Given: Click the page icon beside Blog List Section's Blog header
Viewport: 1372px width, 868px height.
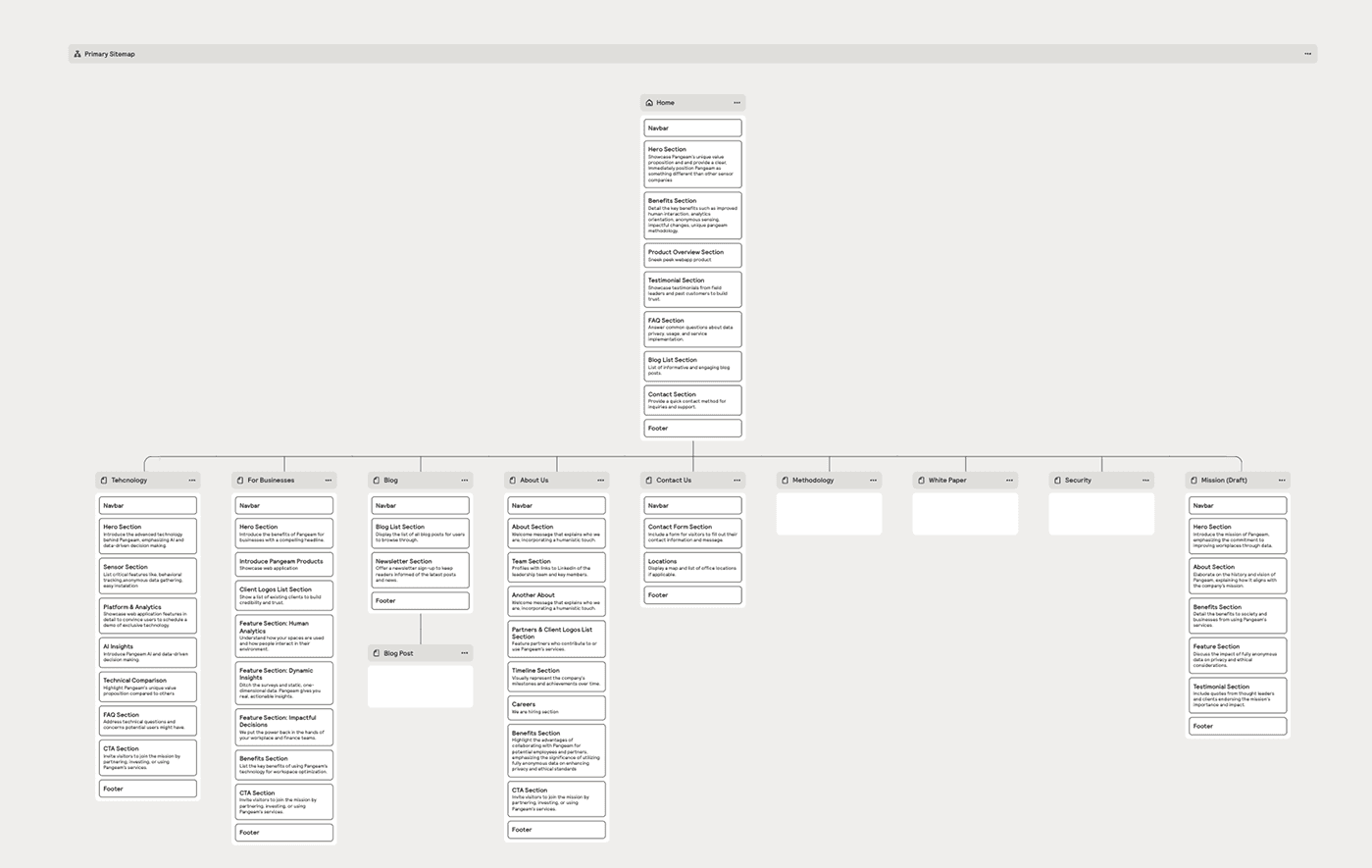Looking at the screenshot, I should [377, 480].
